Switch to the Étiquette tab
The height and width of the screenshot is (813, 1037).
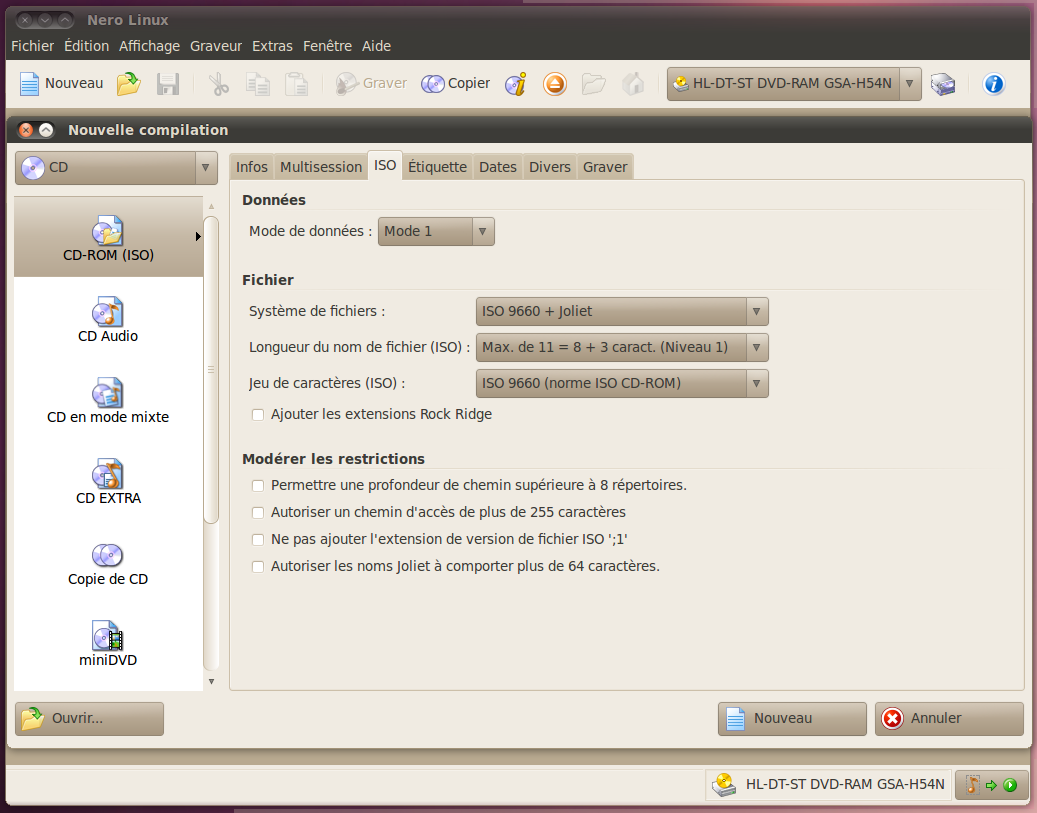tap(438, 167)
